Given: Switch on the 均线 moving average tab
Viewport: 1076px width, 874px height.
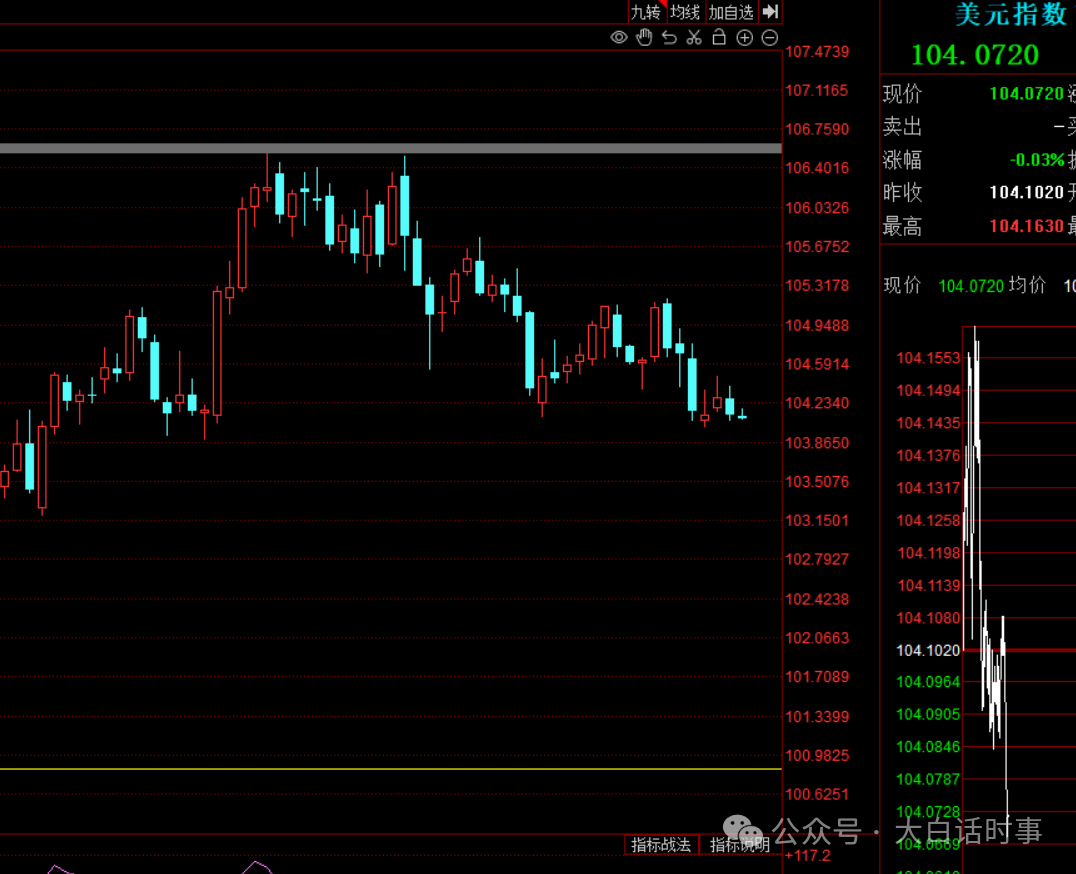Looking at the screenshot, I should pos(685,12).
